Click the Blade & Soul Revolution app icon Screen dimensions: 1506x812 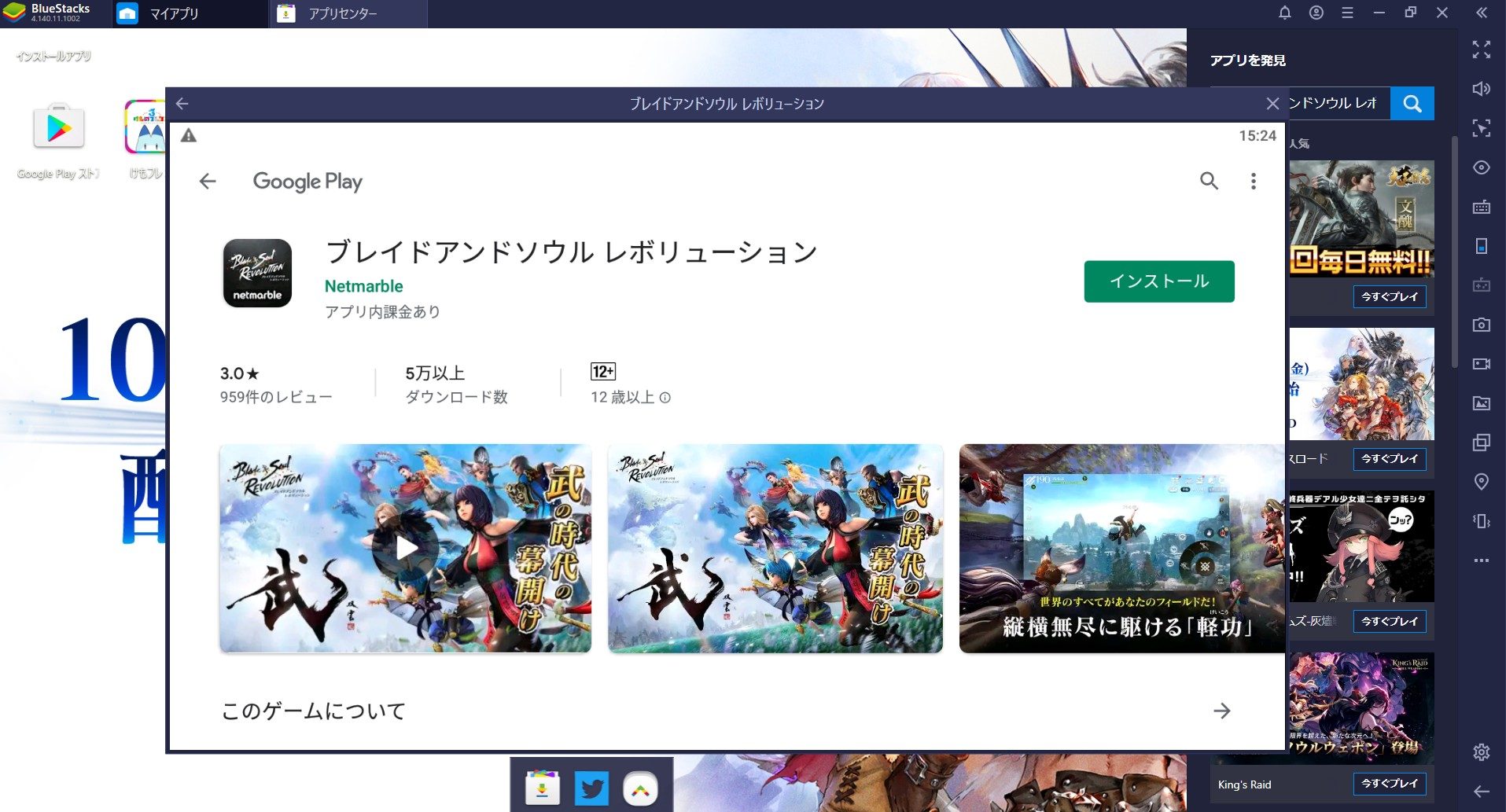coord(257,273)
